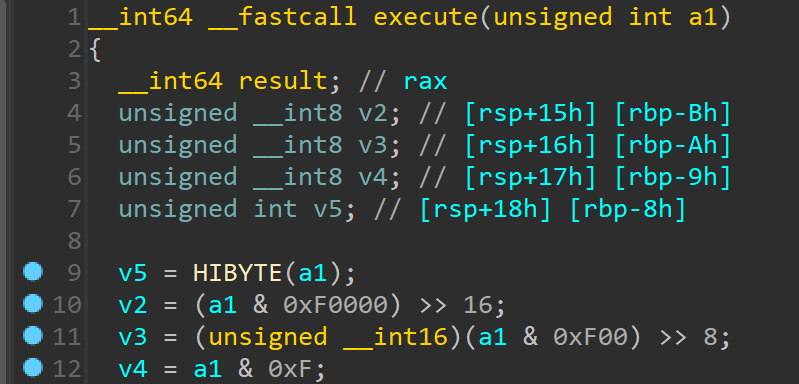The image size is (799, 384).
Task: Click variable v2 in its declaration
Action: click(x=374, y=113)
